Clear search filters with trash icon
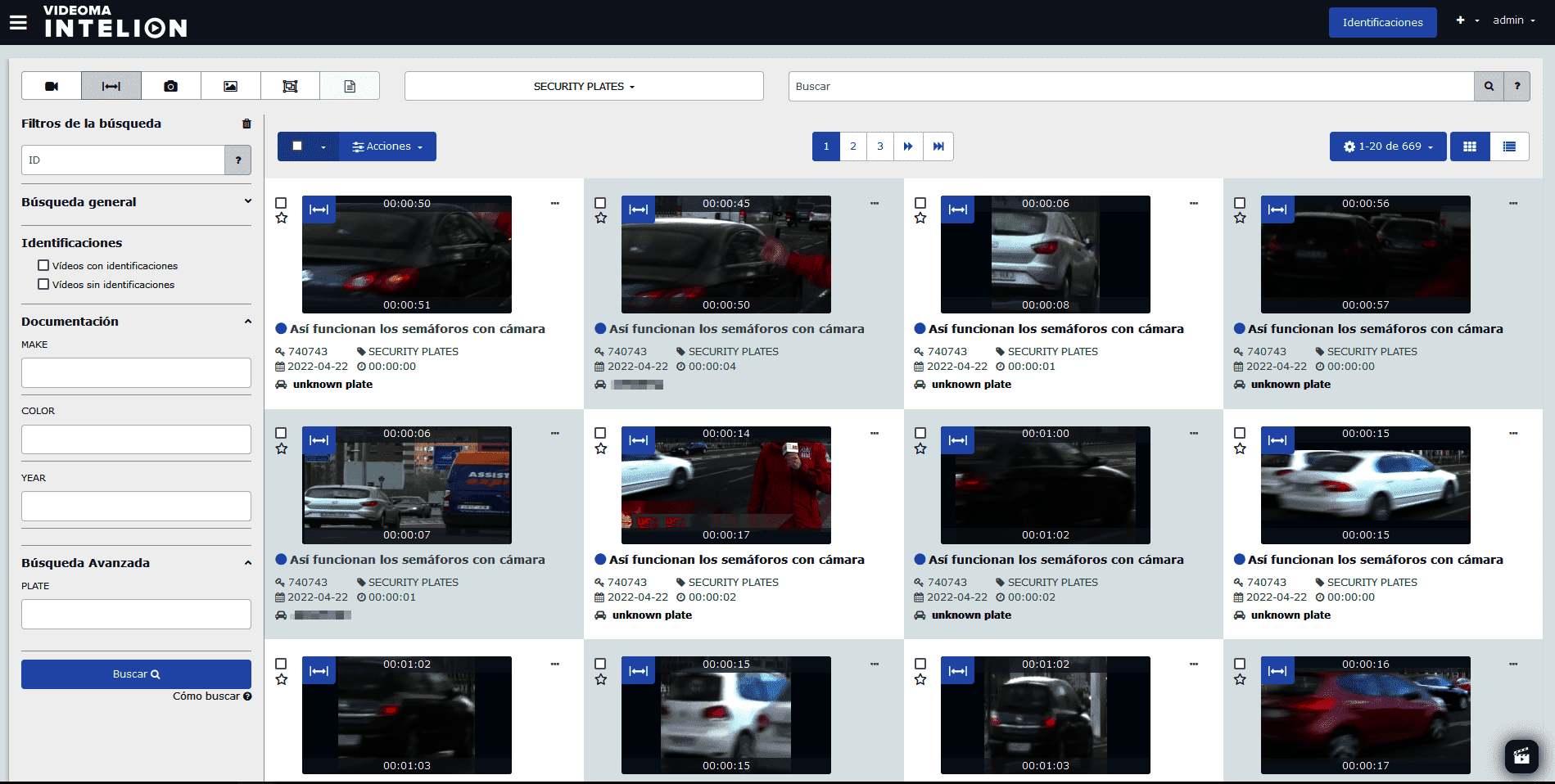This screenshot has width=1555, height=784. [x=246, y=124]
